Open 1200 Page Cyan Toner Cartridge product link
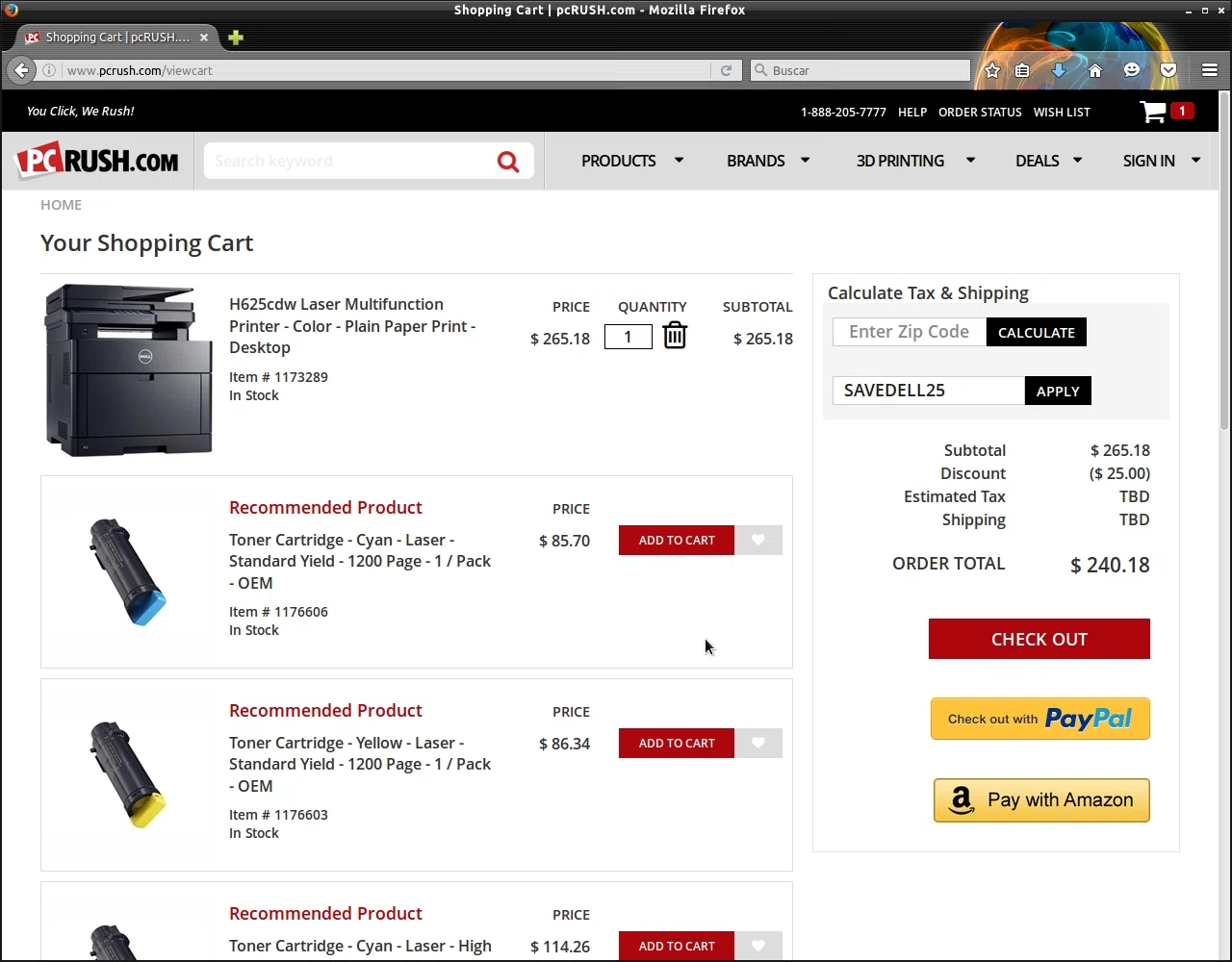The image size is (1232, 962). pos(360,561)
